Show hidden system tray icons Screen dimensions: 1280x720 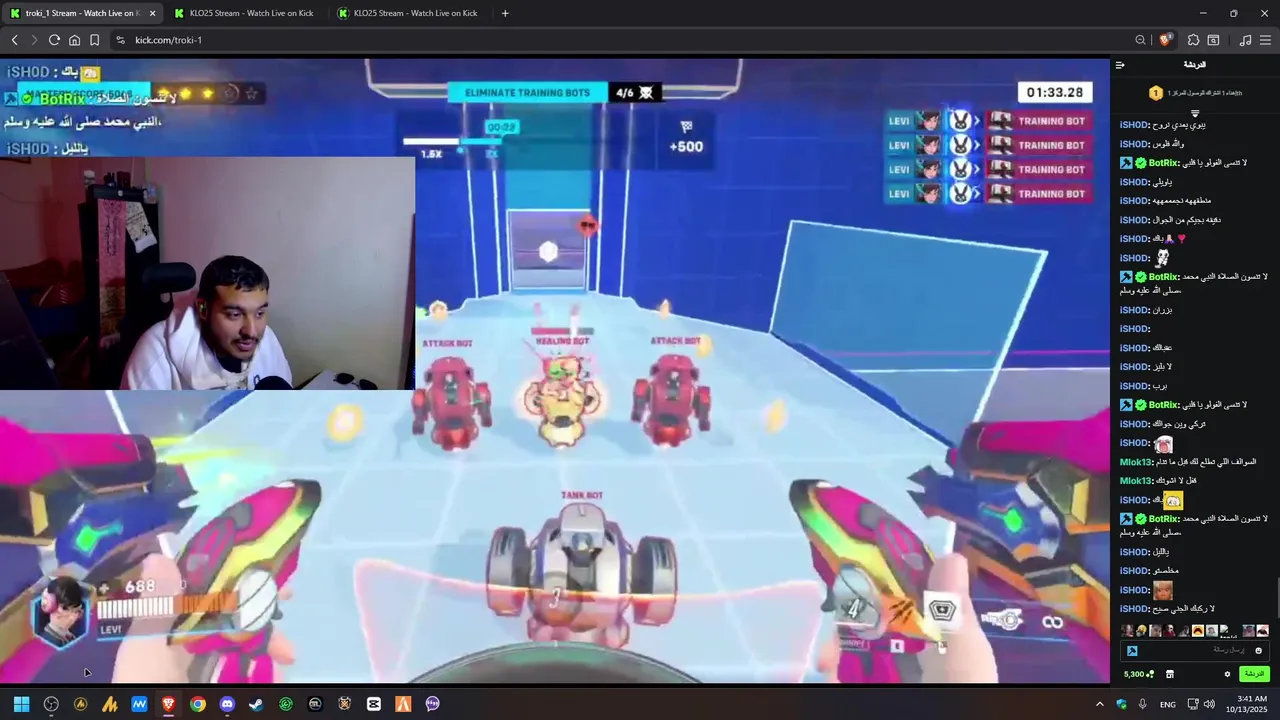pyautogui.click(x=1100, y=704)
